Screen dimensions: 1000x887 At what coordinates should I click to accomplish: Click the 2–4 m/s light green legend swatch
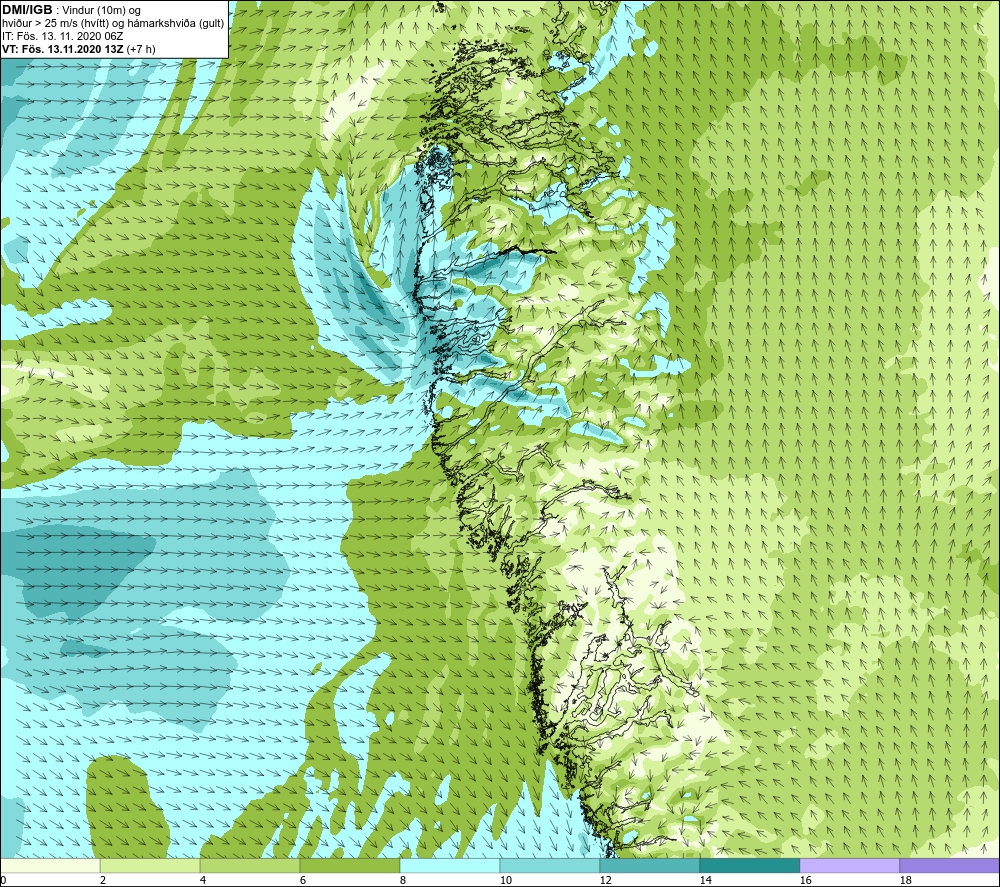[x=150, y=866]
